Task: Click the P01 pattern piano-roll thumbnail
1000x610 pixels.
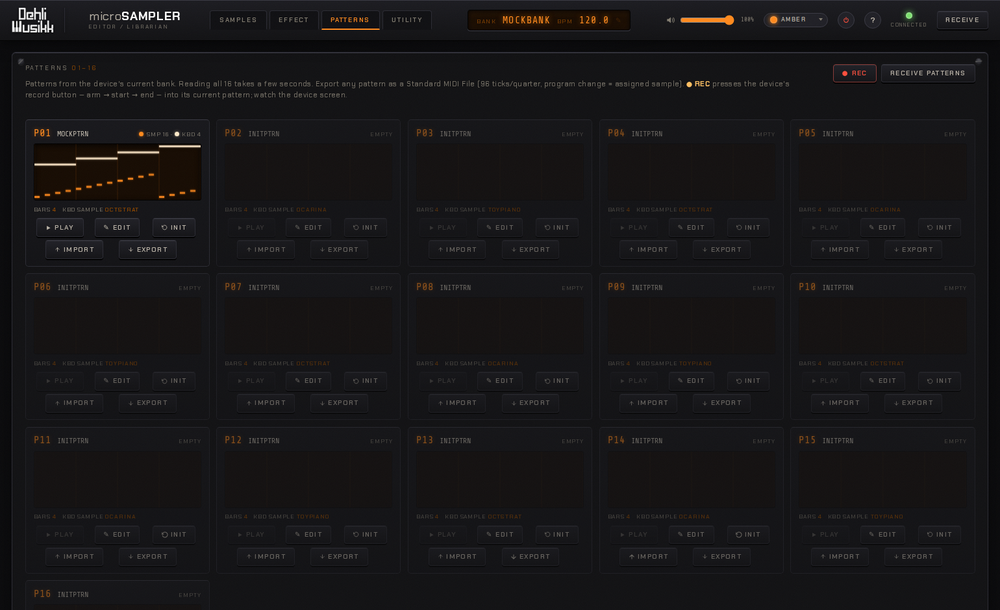Action: point(117,172)
